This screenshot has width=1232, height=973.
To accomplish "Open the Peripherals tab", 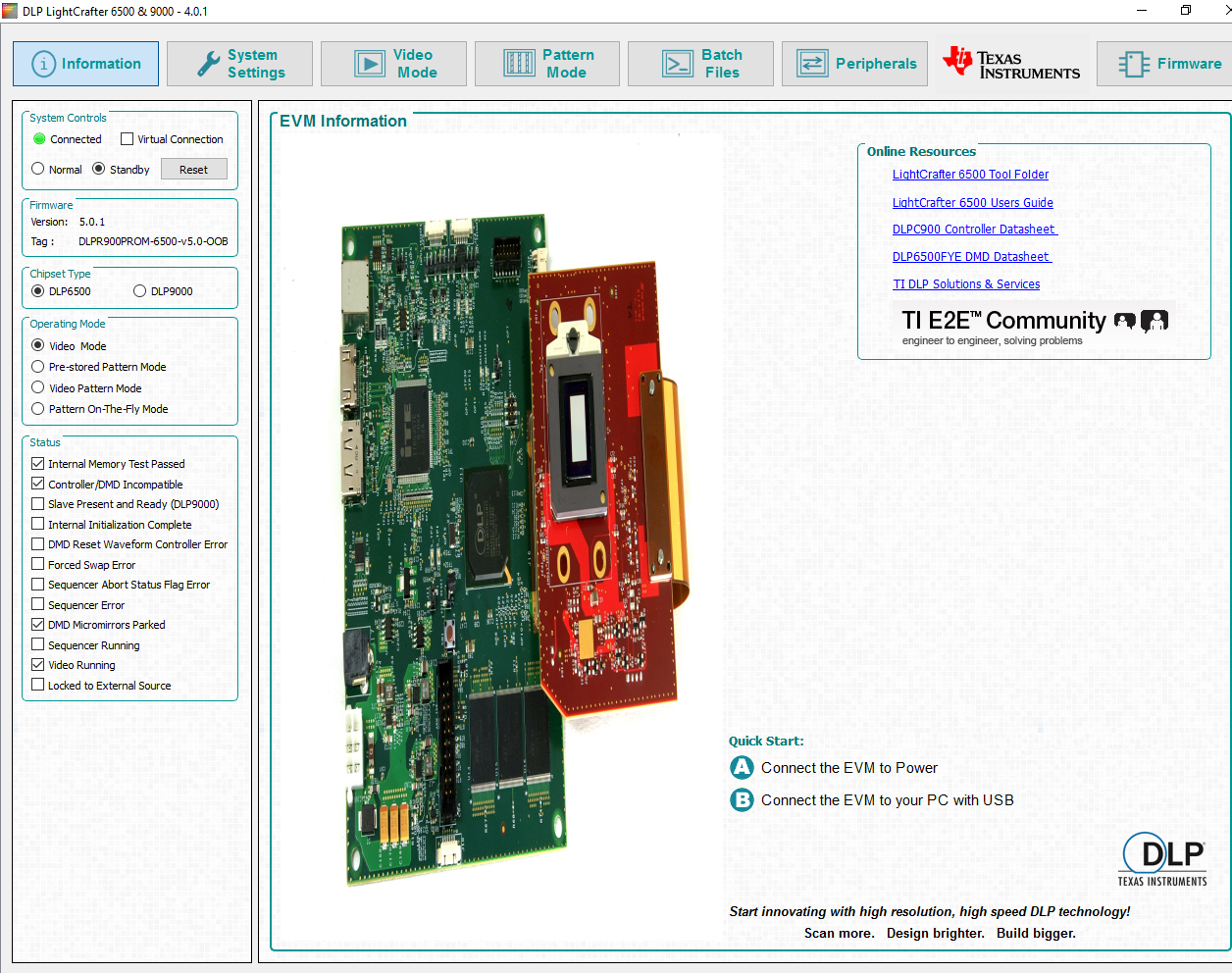I will [x=854, y=64].
